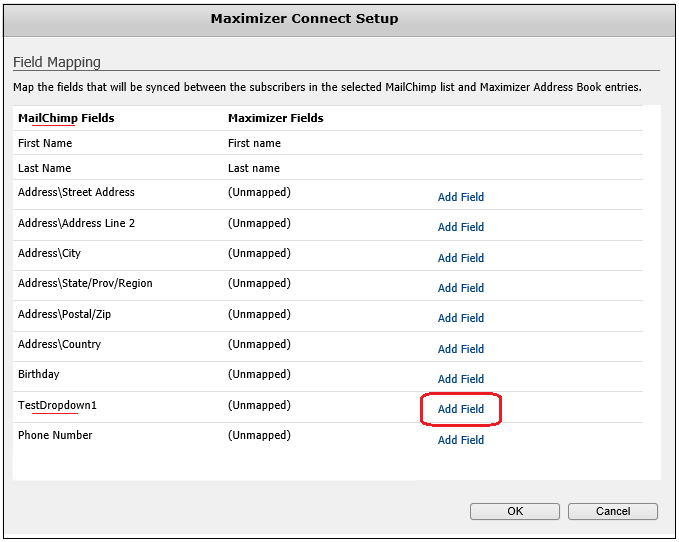Click the 'MailChimp Fields' column header
Viewport: 679px width, 542px height.
66,118
